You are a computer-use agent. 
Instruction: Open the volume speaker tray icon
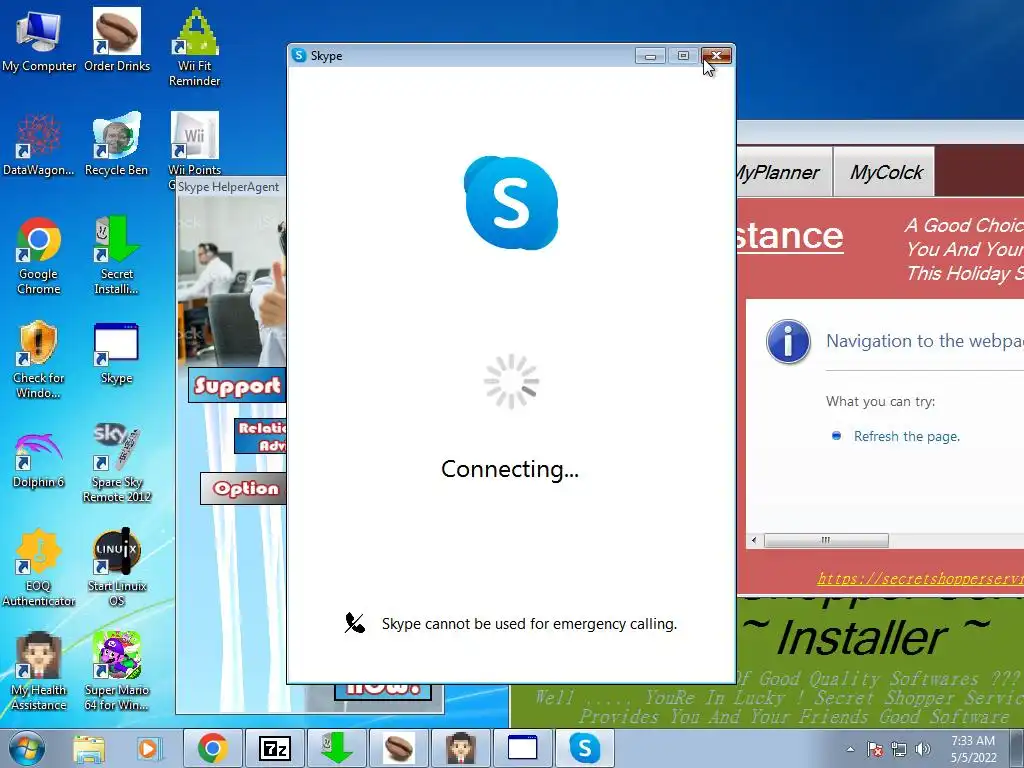923,749
